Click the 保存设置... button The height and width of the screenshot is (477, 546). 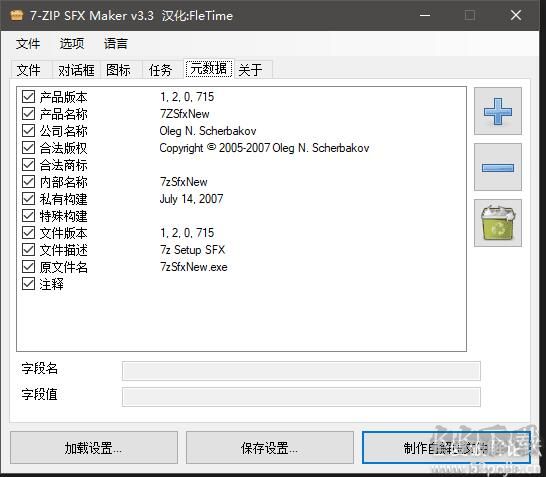270,448
